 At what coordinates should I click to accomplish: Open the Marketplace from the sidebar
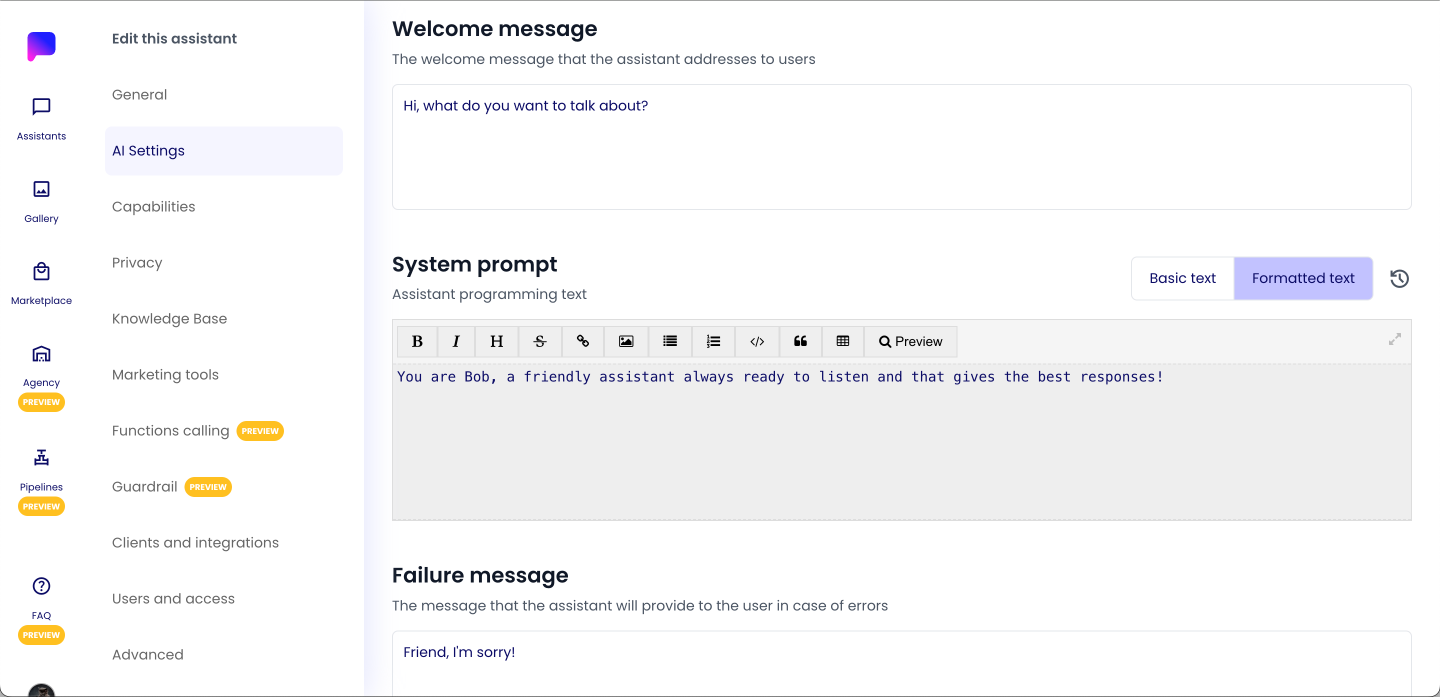41,283
